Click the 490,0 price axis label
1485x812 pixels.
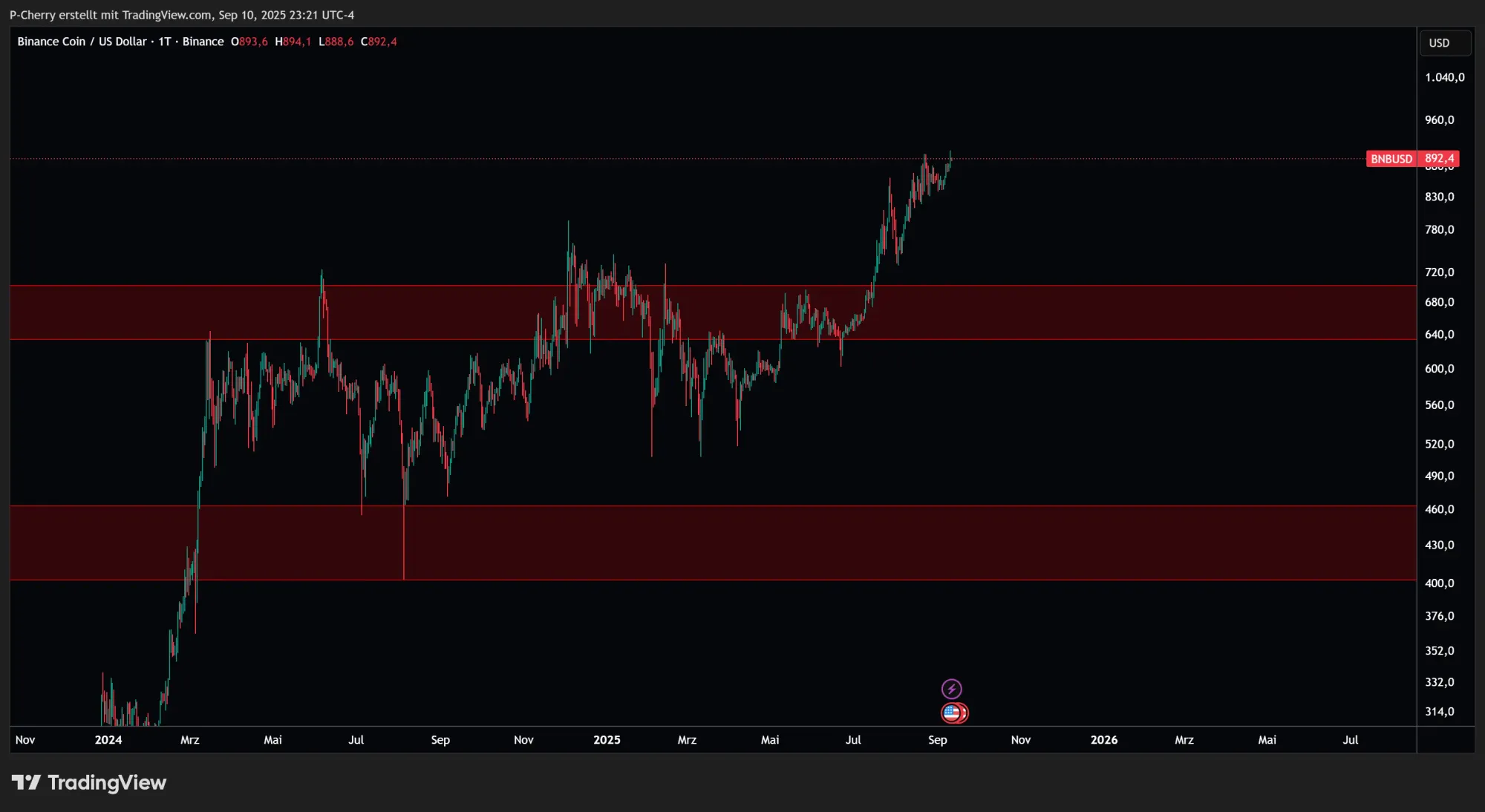[x=1439, y=476]
